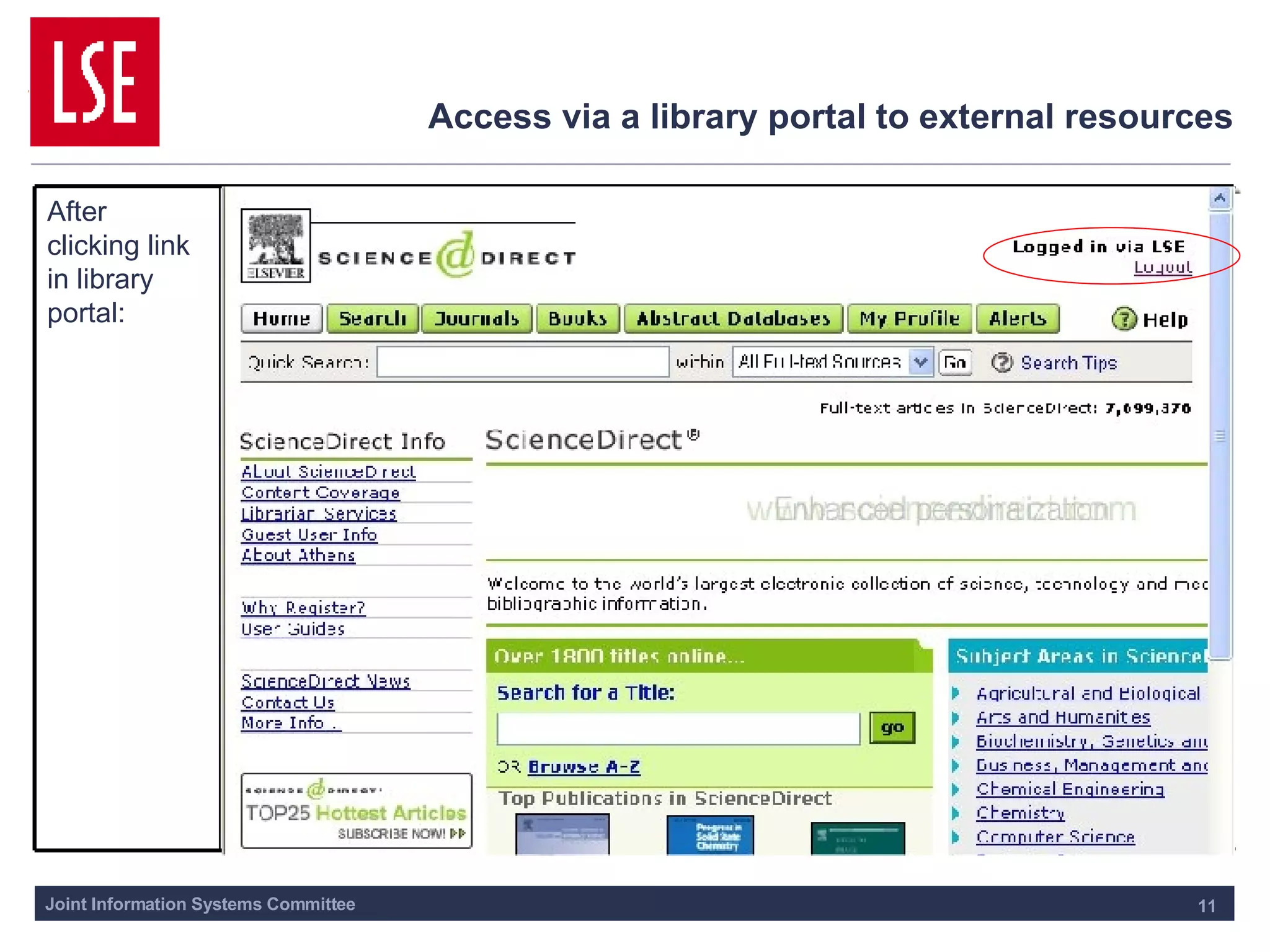Screen dimensions: 1270x952
Task: Open the About Athens link
Action: pyautogui.click(x=298, y=555)
